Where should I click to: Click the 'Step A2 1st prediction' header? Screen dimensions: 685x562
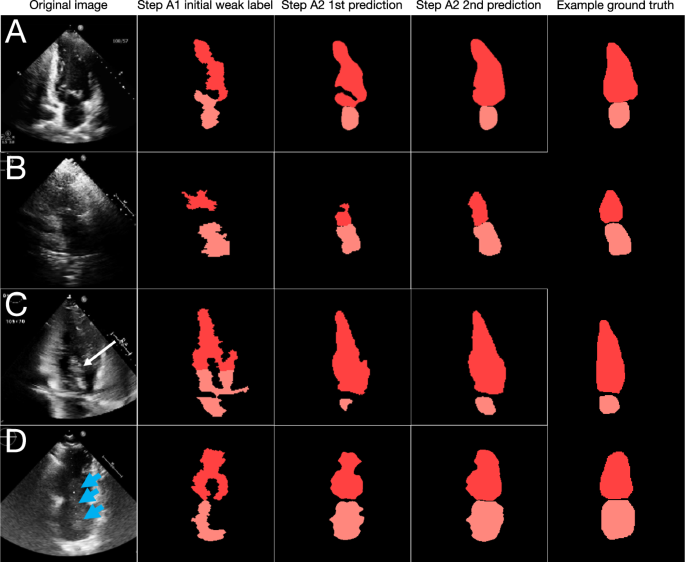tap(342, 6)
